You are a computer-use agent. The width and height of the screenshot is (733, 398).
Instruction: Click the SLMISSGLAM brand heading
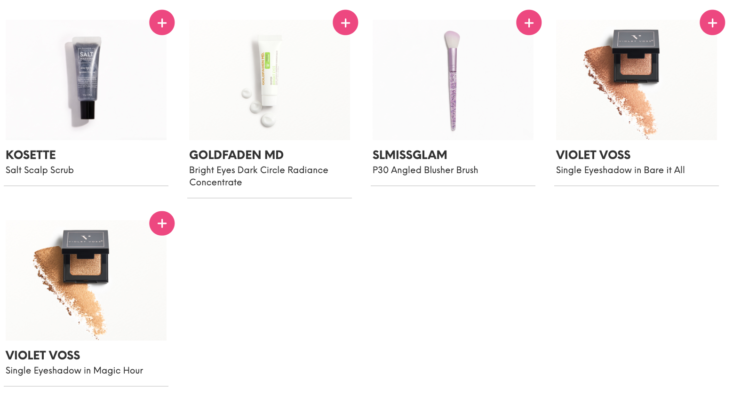click(410, 155)
